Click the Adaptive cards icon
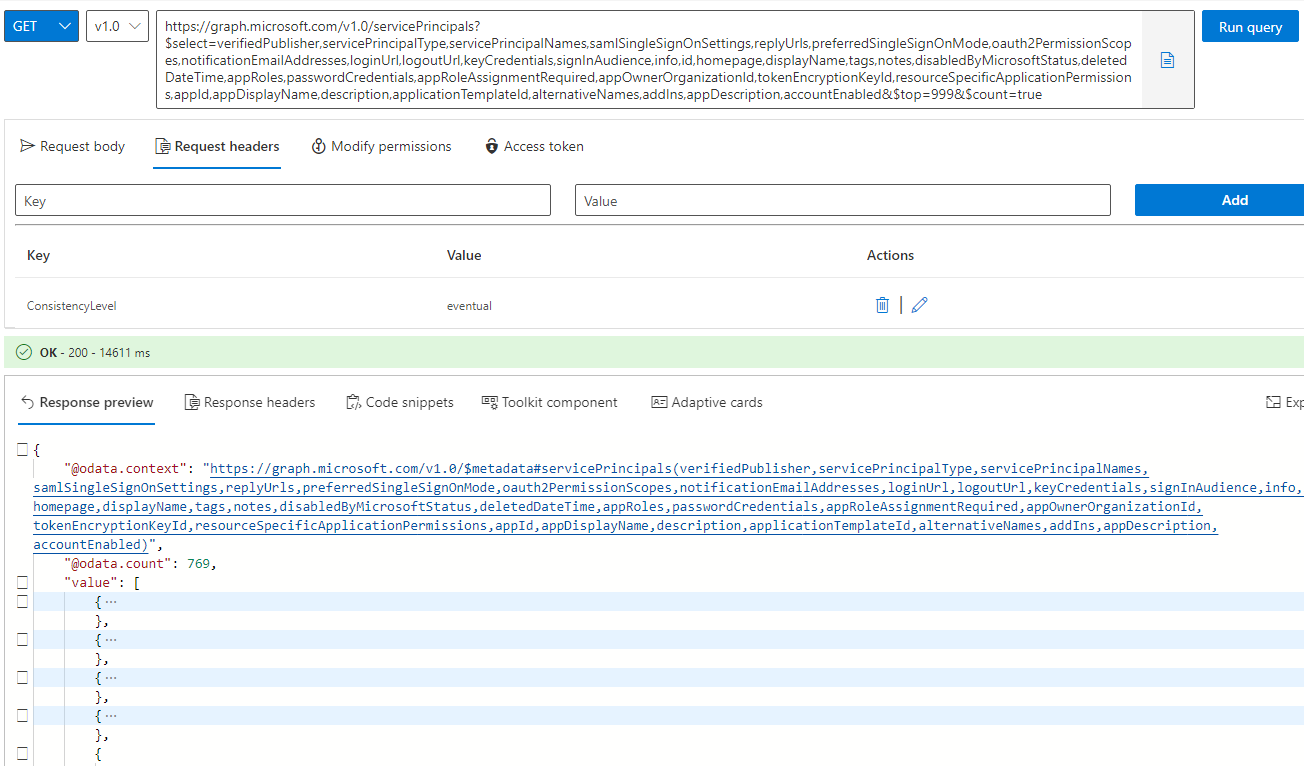Screen dimensions: 1304x766 point(659,402)
